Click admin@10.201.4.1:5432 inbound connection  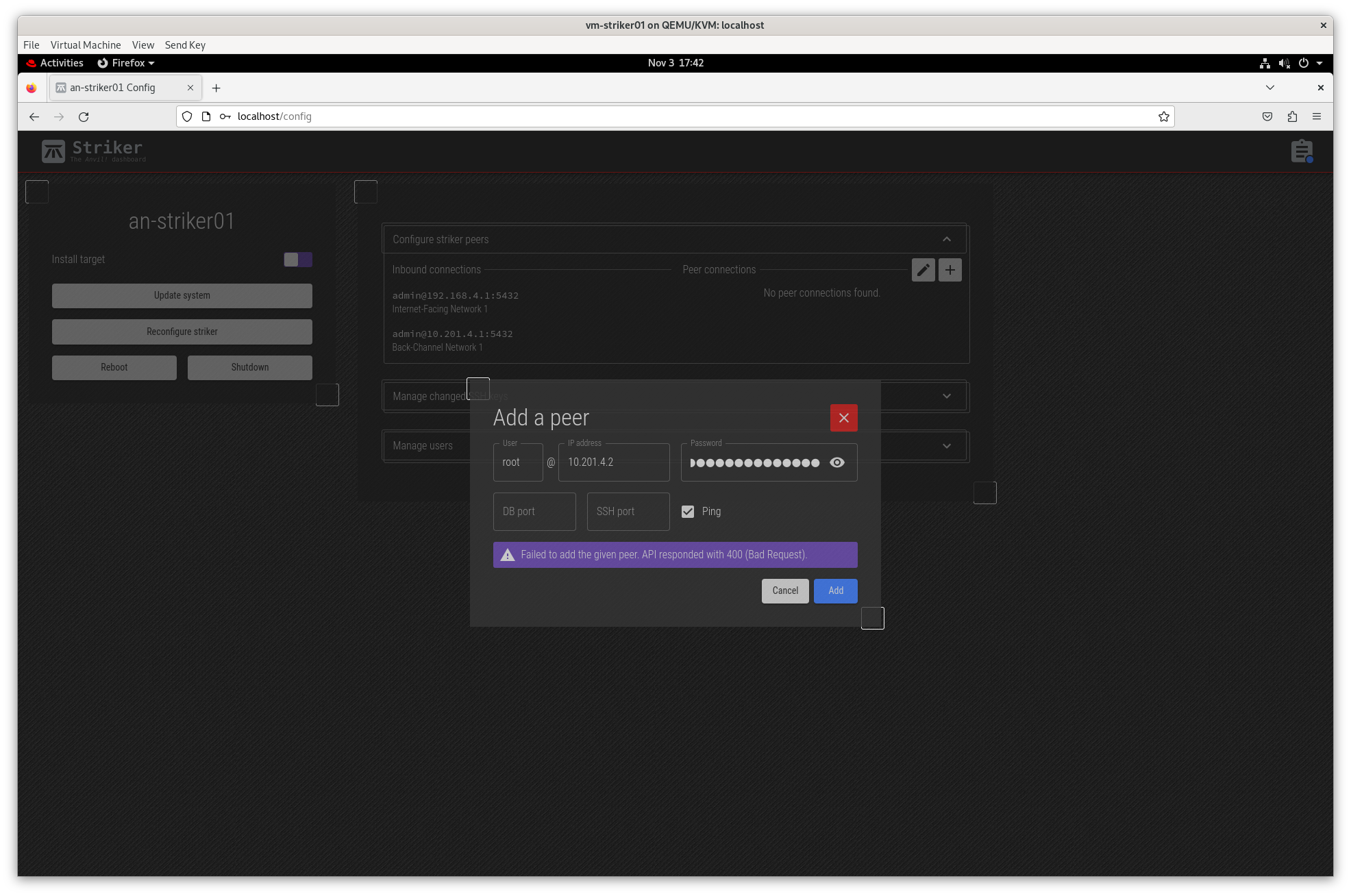pyautogui.click(x=452, y=334)
